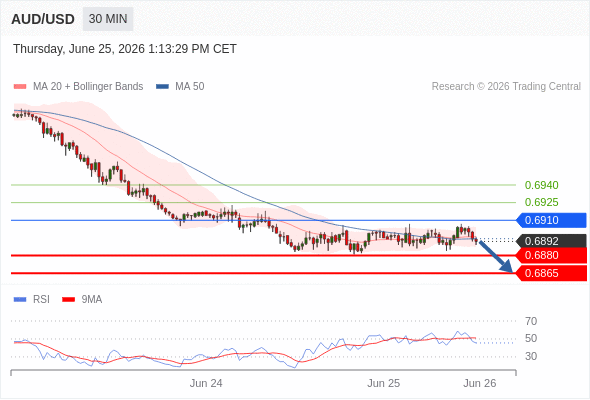Click the RSI 30 level label
This screenshot has width=590, height=400.
coord(531,356)
